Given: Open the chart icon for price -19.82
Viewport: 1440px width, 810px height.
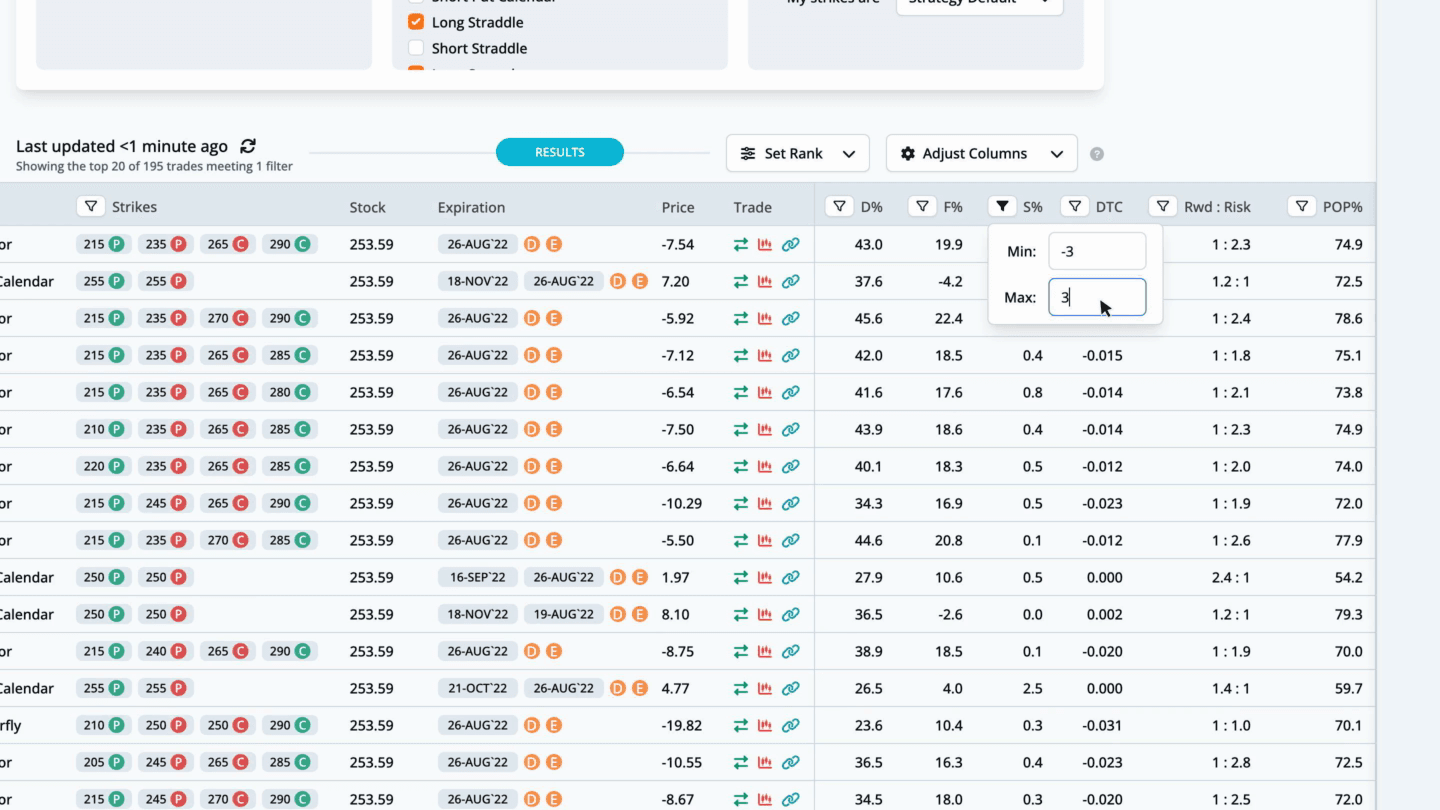Looking at the screenshot, I should [x=765, y=725].
